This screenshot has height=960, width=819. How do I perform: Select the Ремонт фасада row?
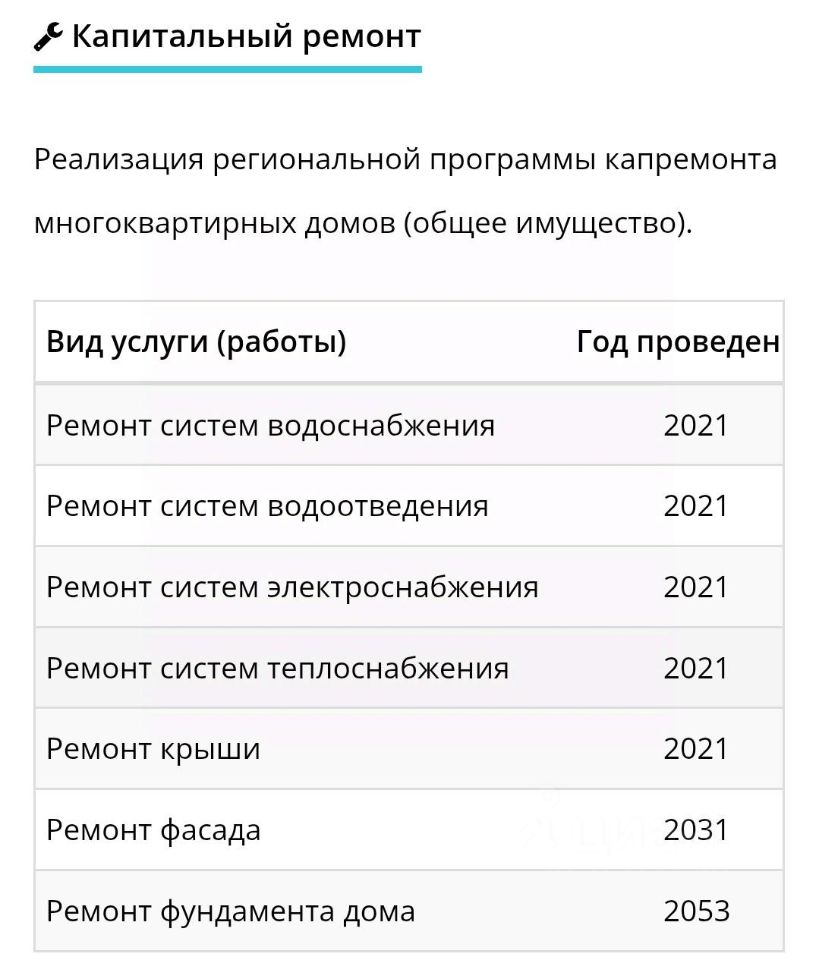[x=153, y=830]
